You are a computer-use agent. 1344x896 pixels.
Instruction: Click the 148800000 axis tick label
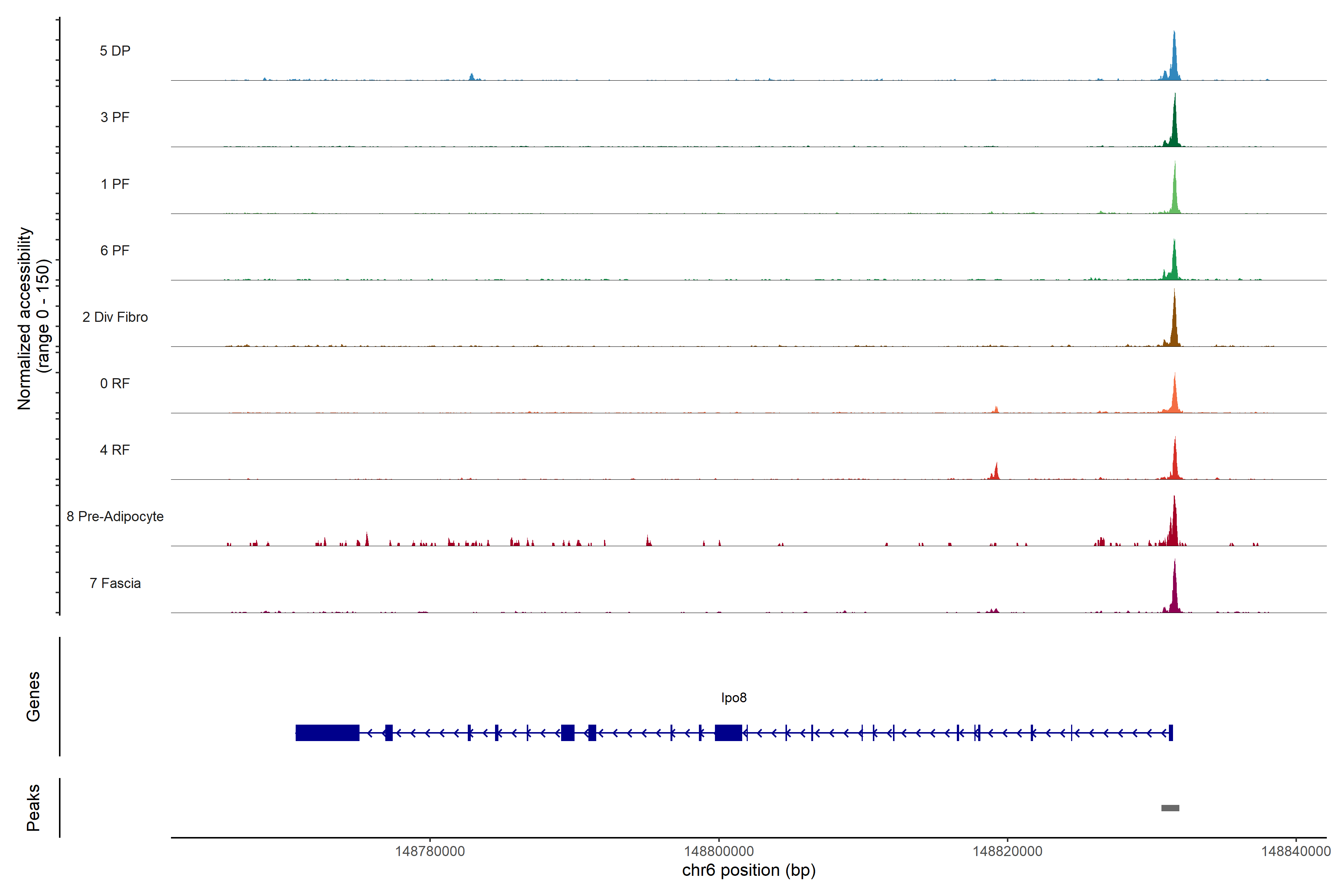(718, 852)
